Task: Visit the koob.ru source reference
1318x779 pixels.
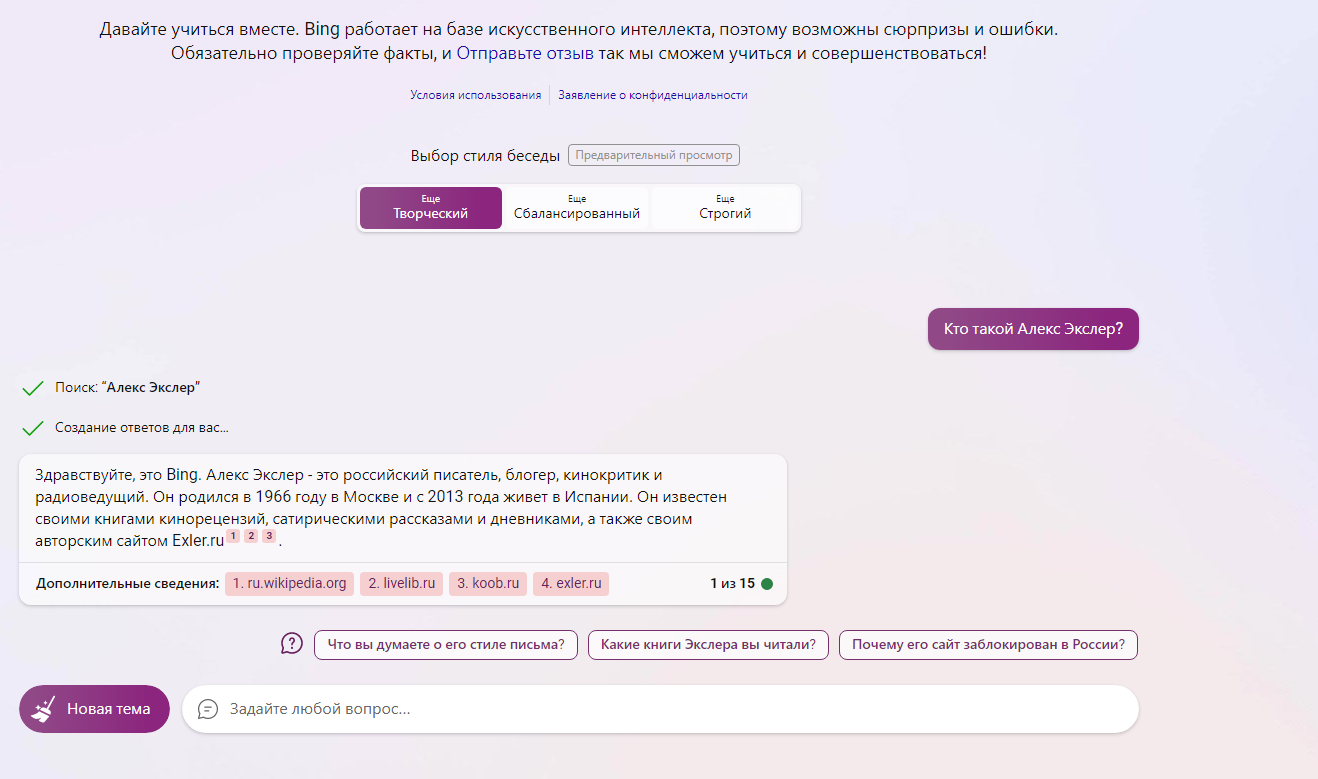Action: (x=488, y=584)
